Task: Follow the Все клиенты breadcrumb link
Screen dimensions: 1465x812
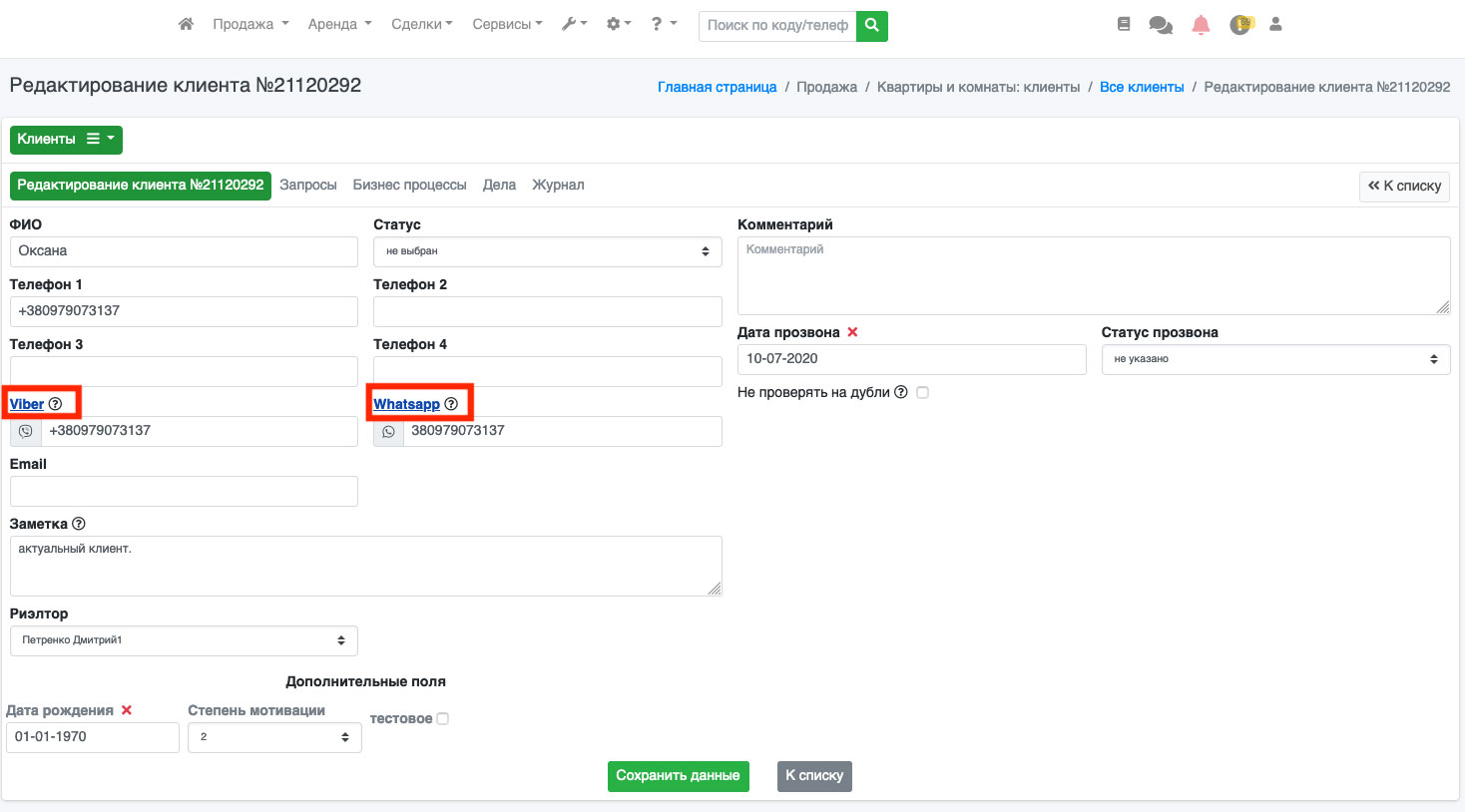Action: pos(1142,87)
